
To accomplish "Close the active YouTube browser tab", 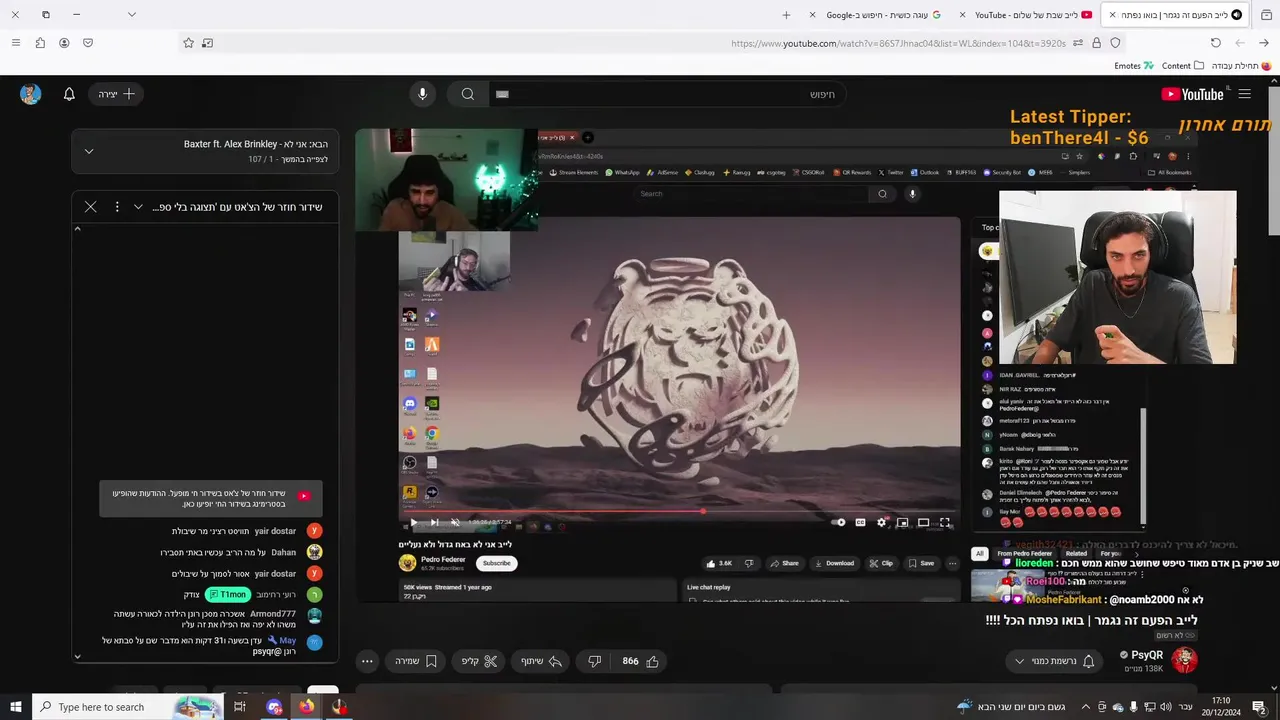I will coord(1112,15).
